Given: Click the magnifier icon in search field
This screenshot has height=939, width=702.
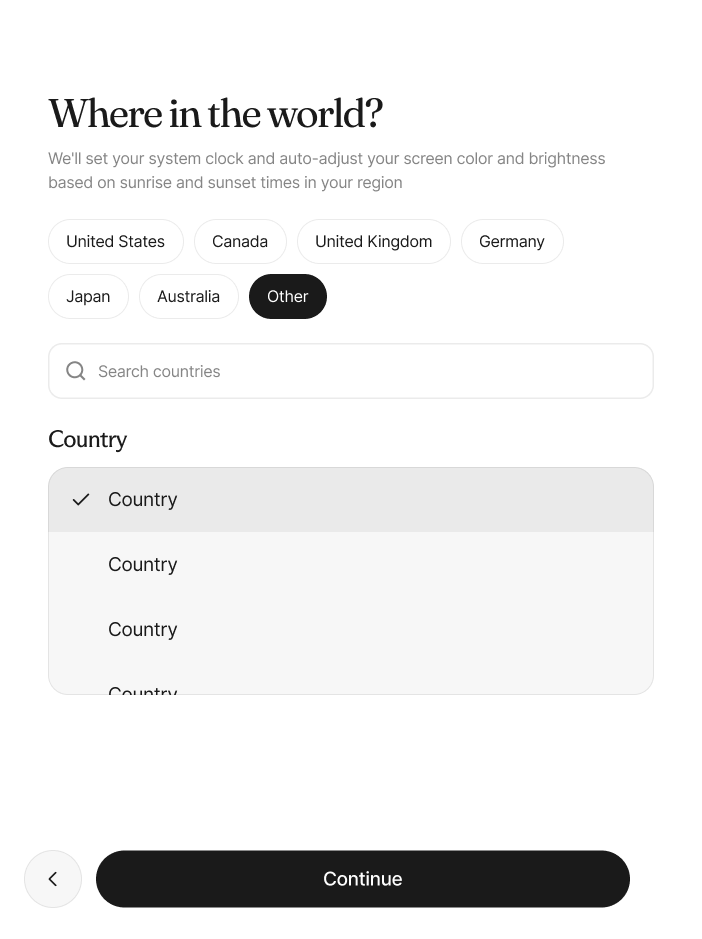Looking at the screenshot, I should 75,371.
